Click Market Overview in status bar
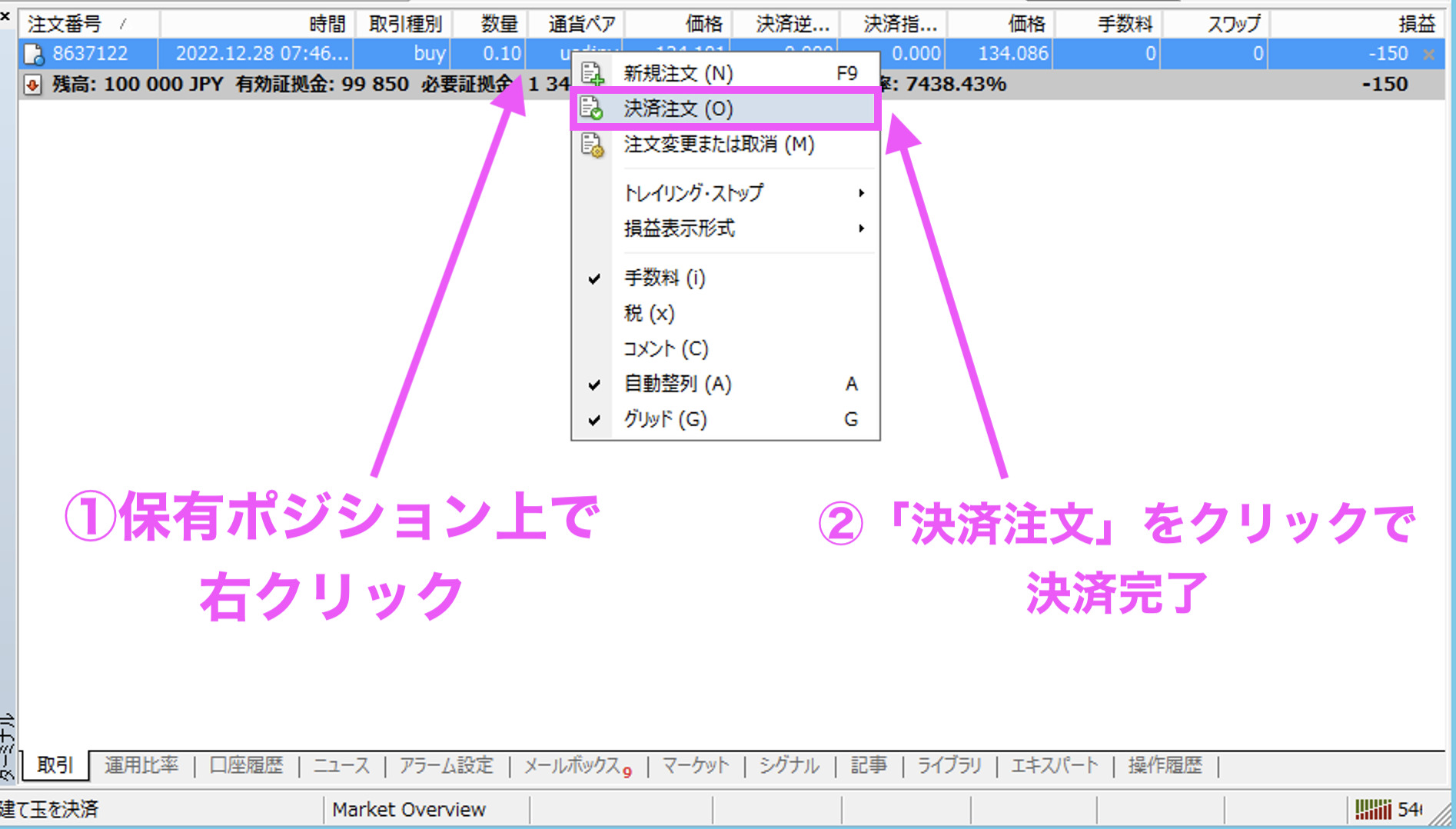Image resolution: width=1456 pixels, height=829 pixels. [409, 809]
